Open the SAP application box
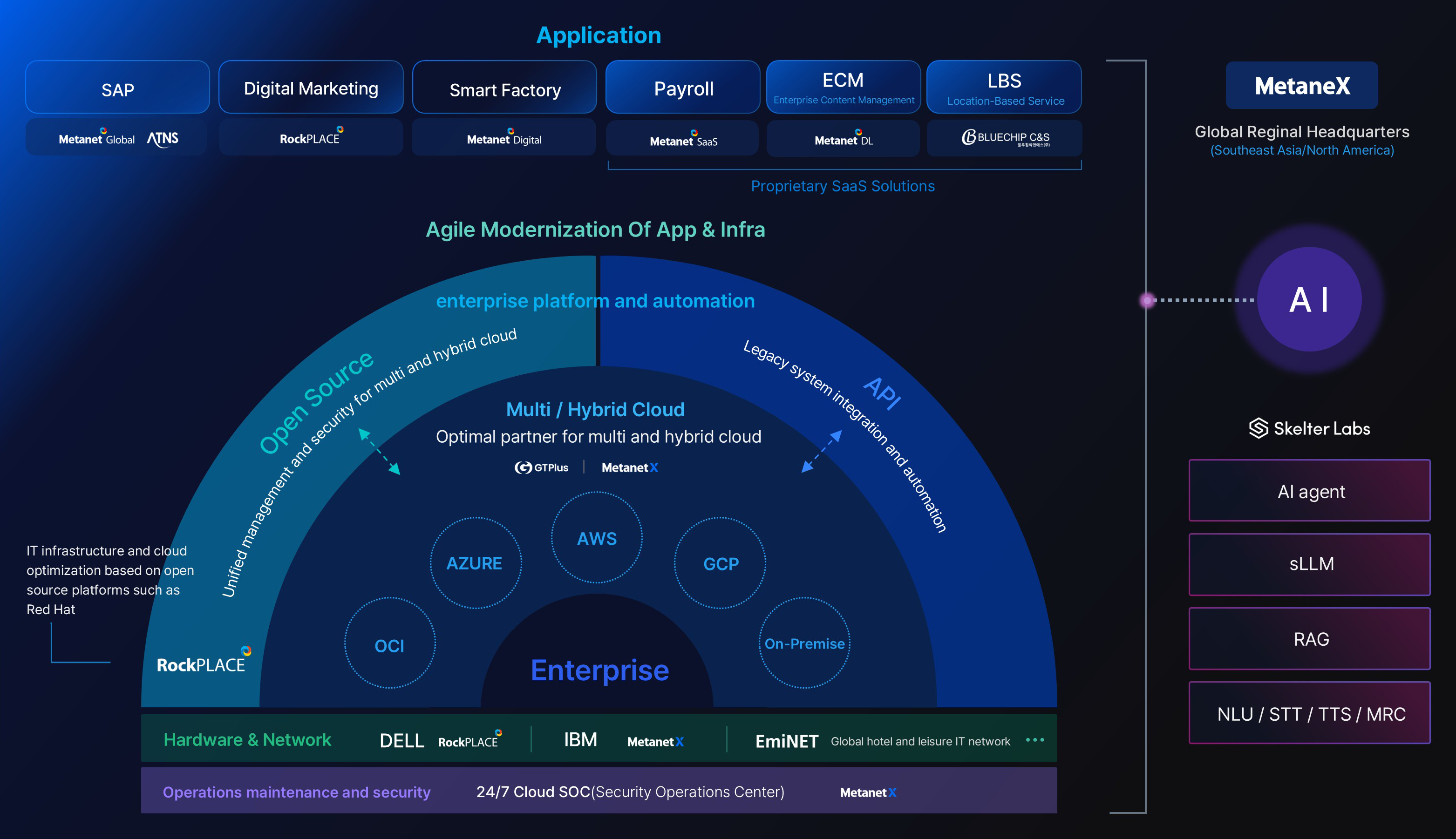Screen dimensions: 1456x839 coord(117,88)
